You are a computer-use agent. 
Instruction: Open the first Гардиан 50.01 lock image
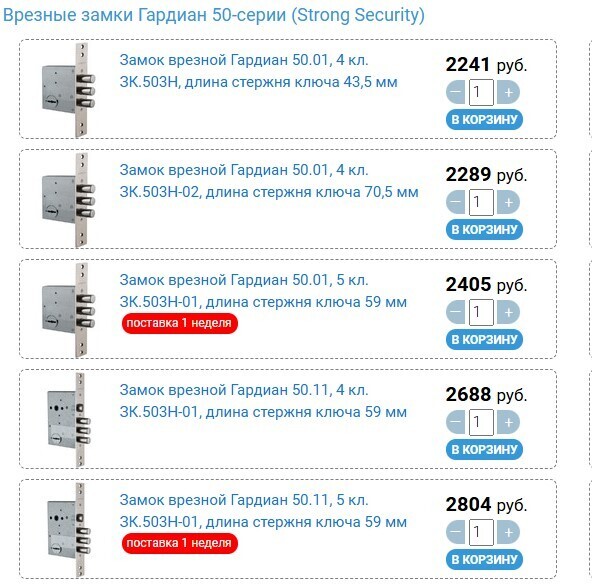click(68, 90)
